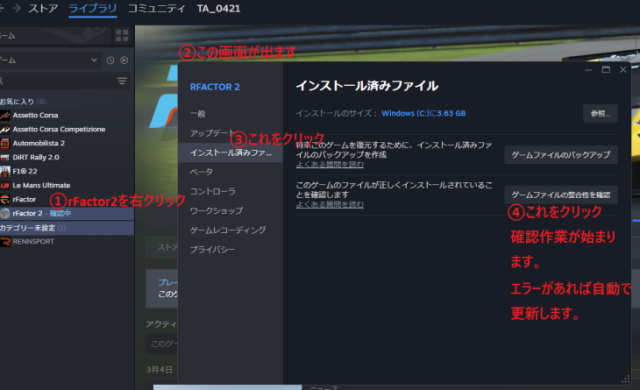Select the ベータ properties tab
The width and height of the screenshot is (640, 390).
tap(230, 172)
